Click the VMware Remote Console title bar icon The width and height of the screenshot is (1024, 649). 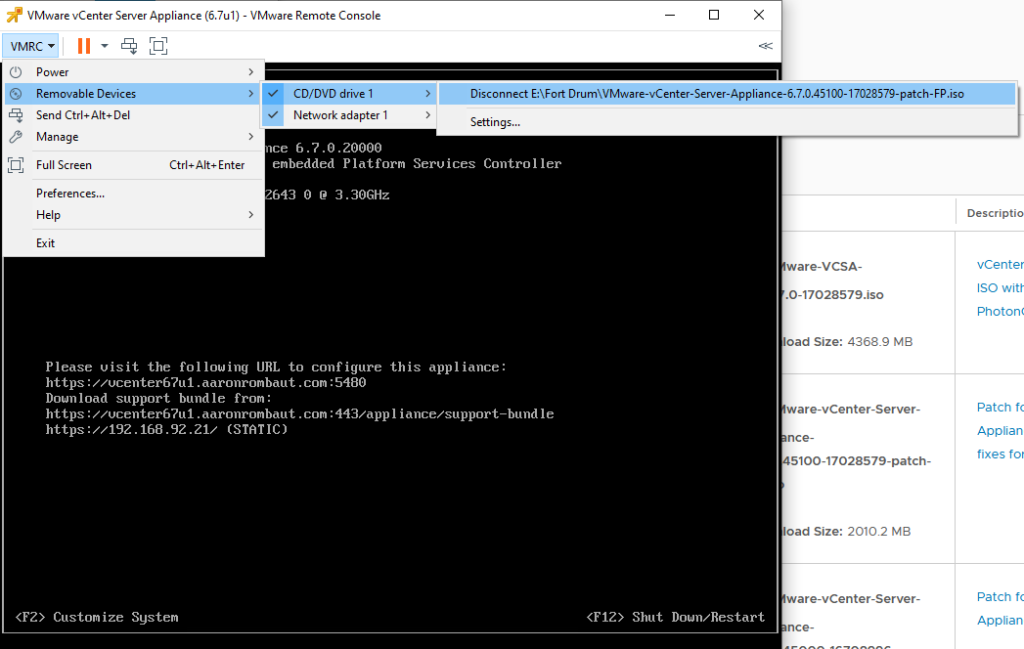click(x=14, y=15)
